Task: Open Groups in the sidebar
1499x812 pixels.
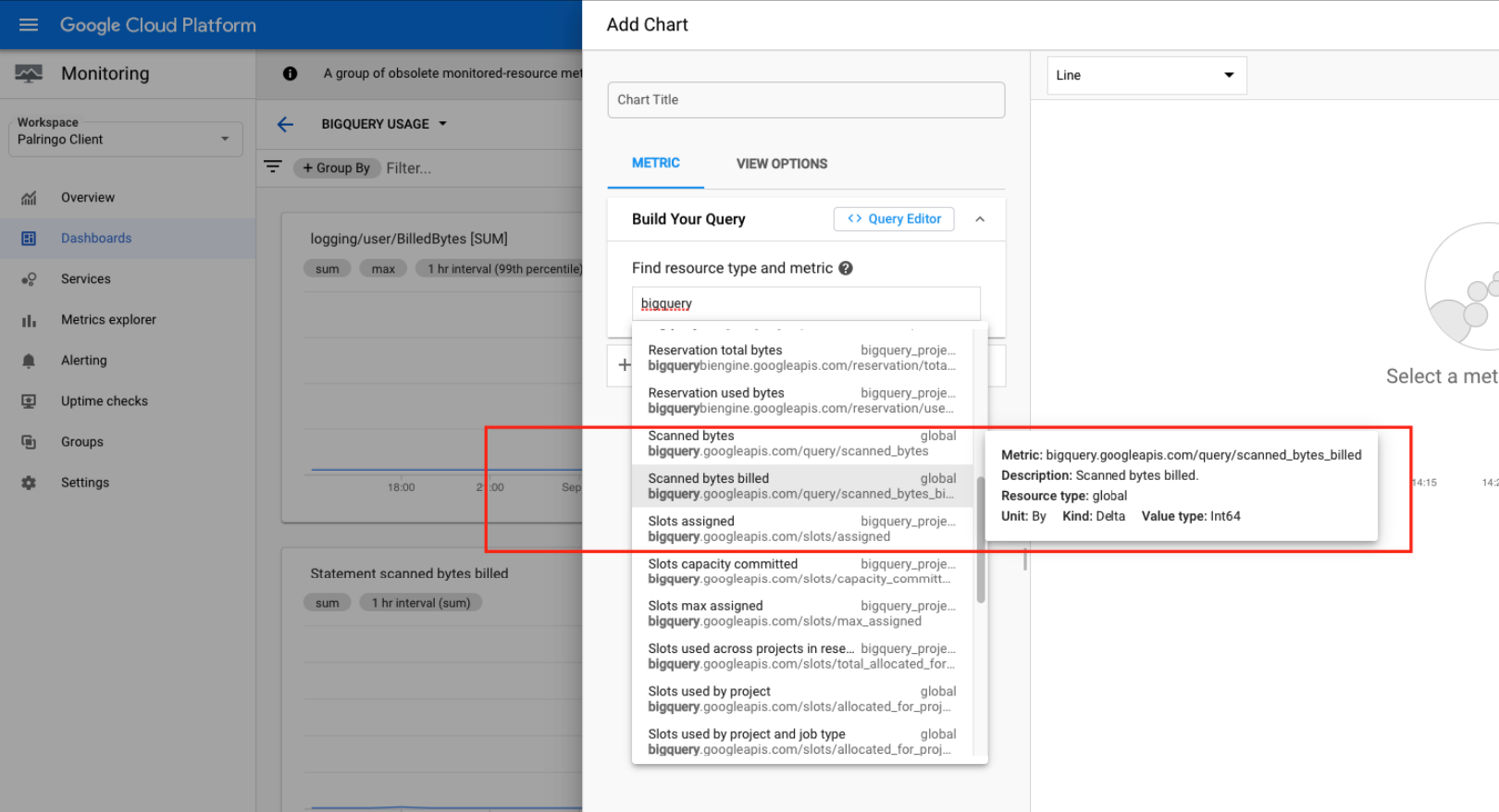Action: (82, 442)
